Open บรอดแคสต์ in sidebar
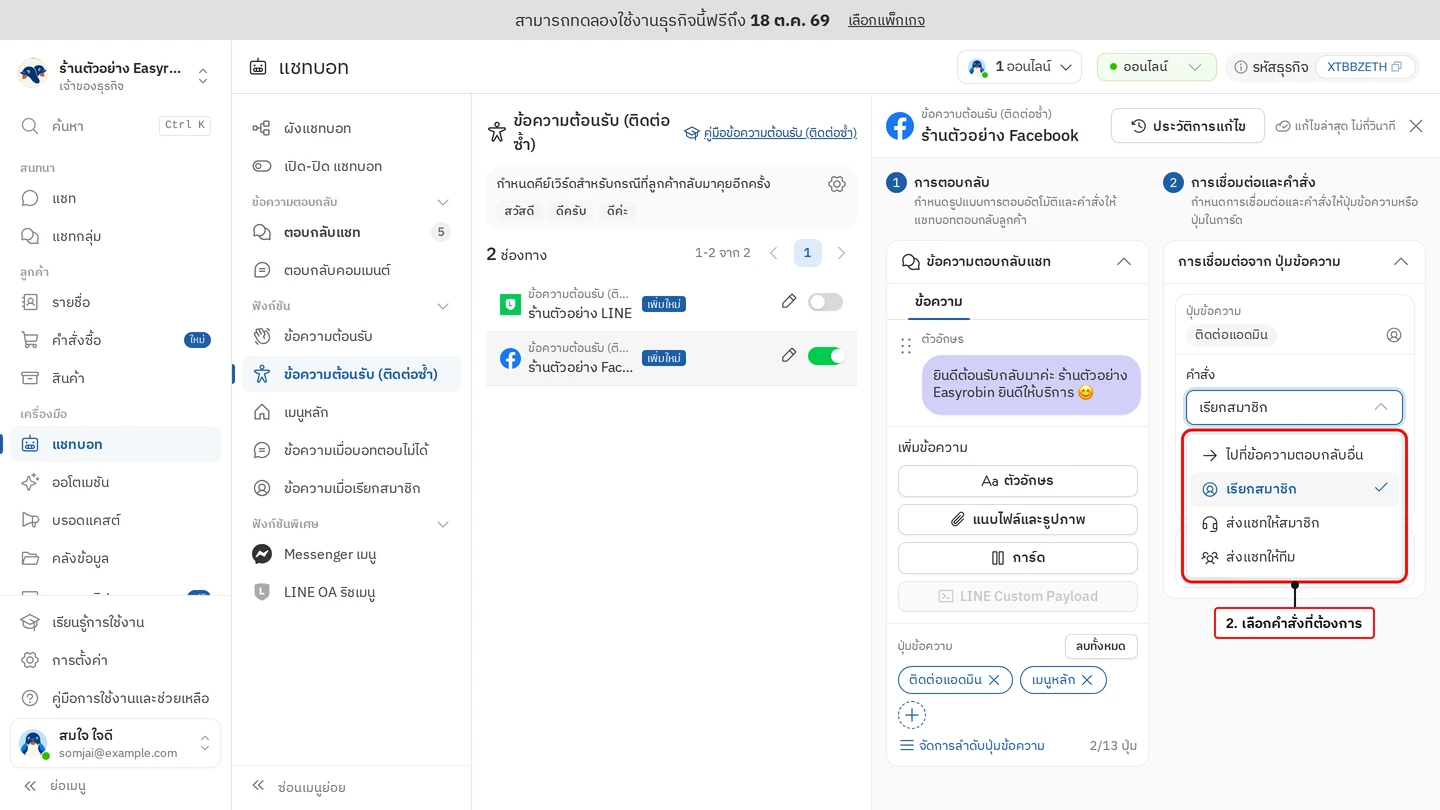 115,520
